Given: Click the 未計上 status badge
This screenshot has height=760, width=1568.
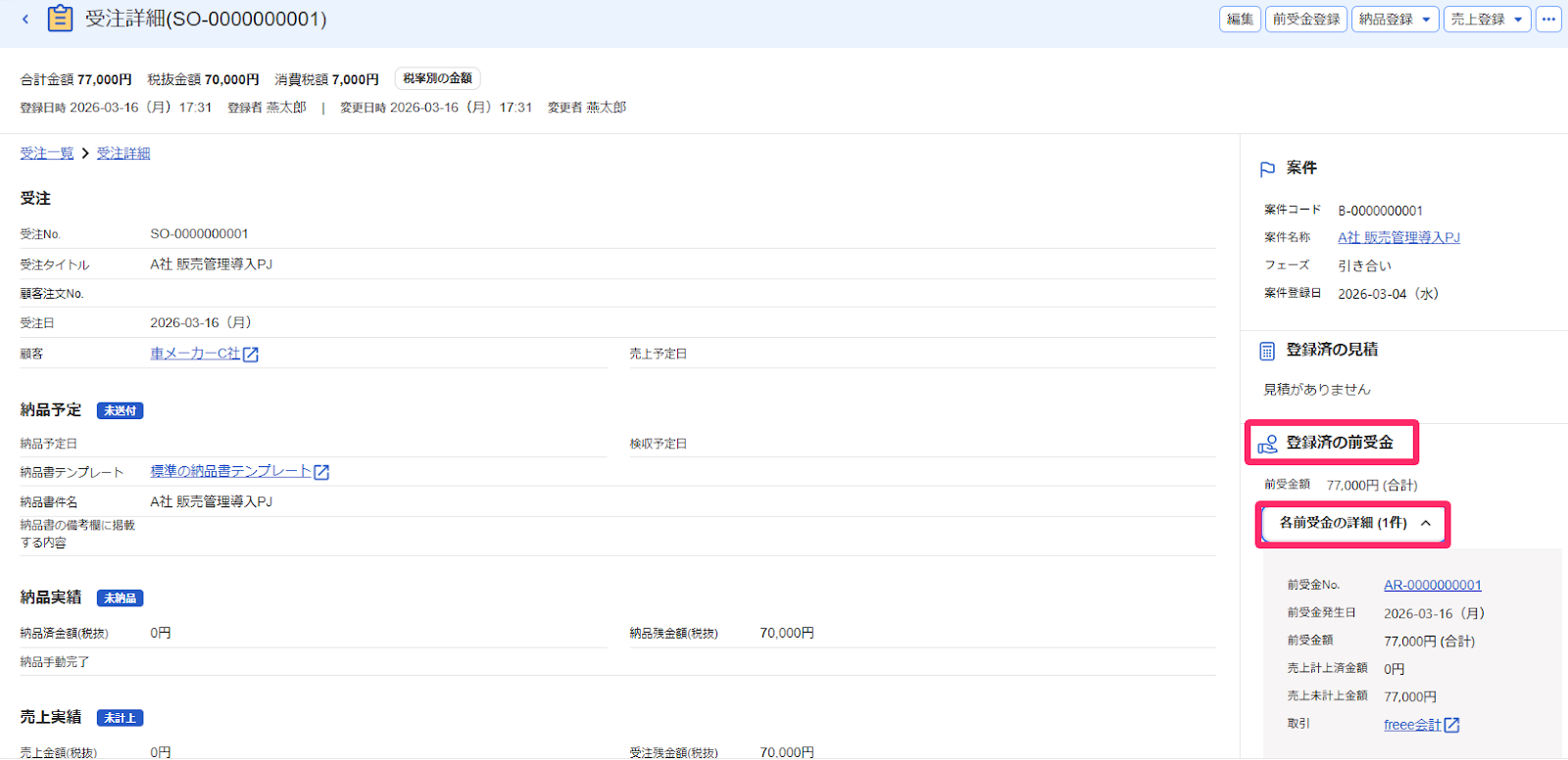Looking at the screenshot, I should pos(121,718).
